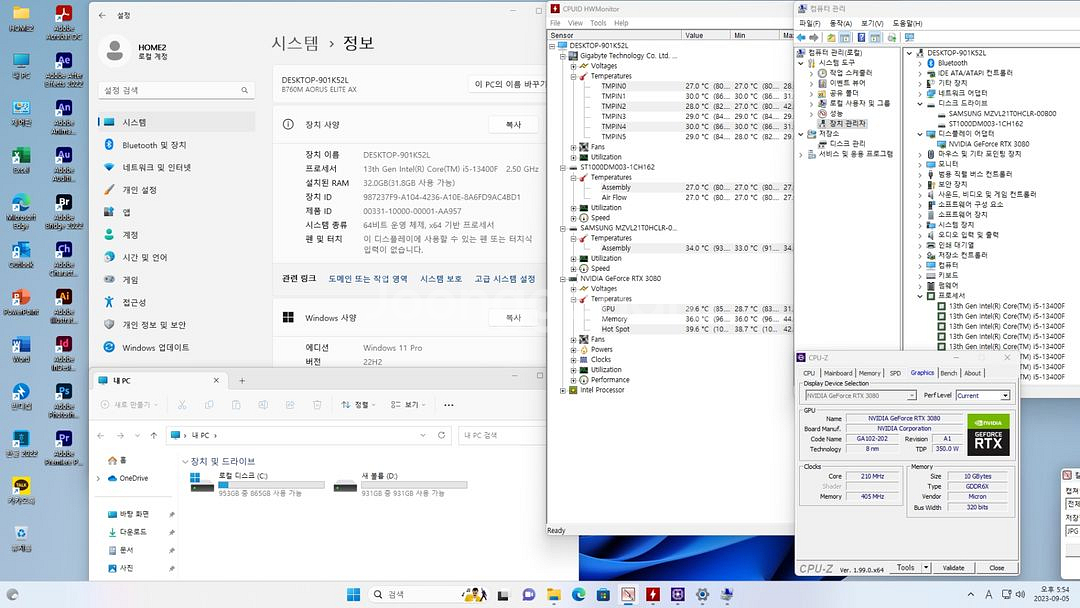Click the volume icon in system tray
The height and width of the screenshot is (608, 1080).
pos(1020,594)
